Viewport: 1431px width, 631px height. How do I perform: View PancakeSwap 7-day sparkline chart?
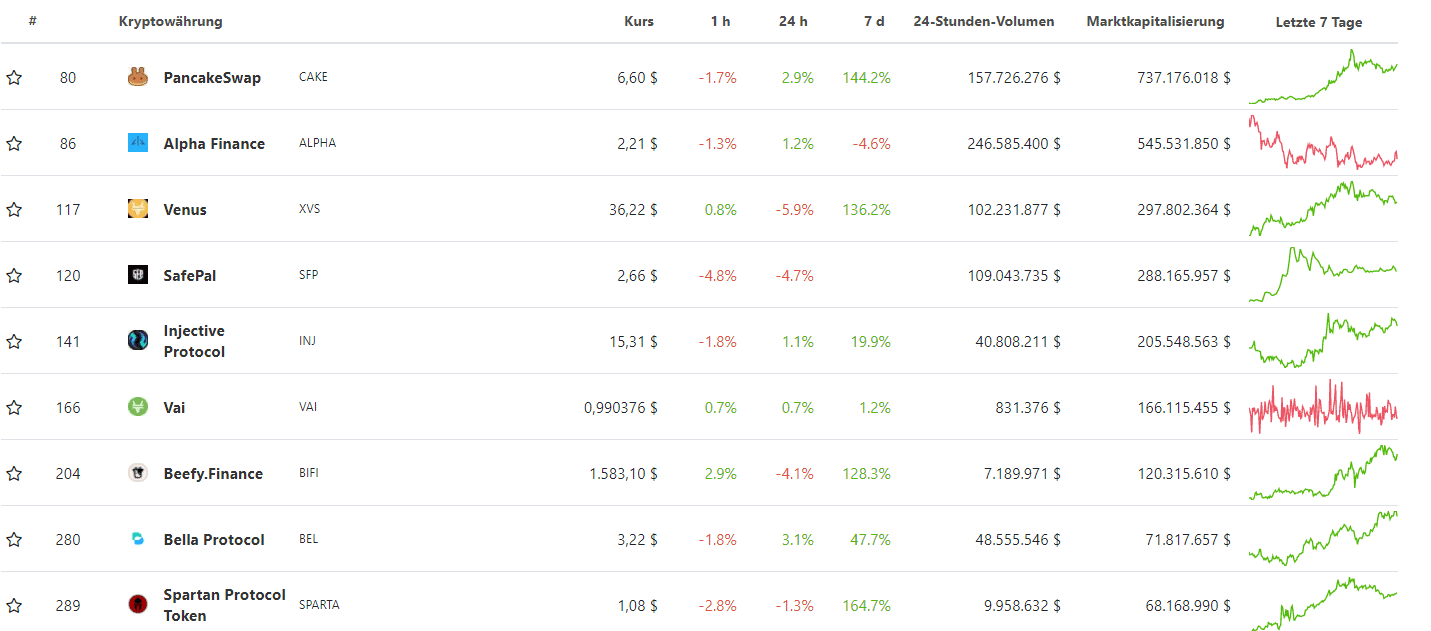(x=1323, y=77)
